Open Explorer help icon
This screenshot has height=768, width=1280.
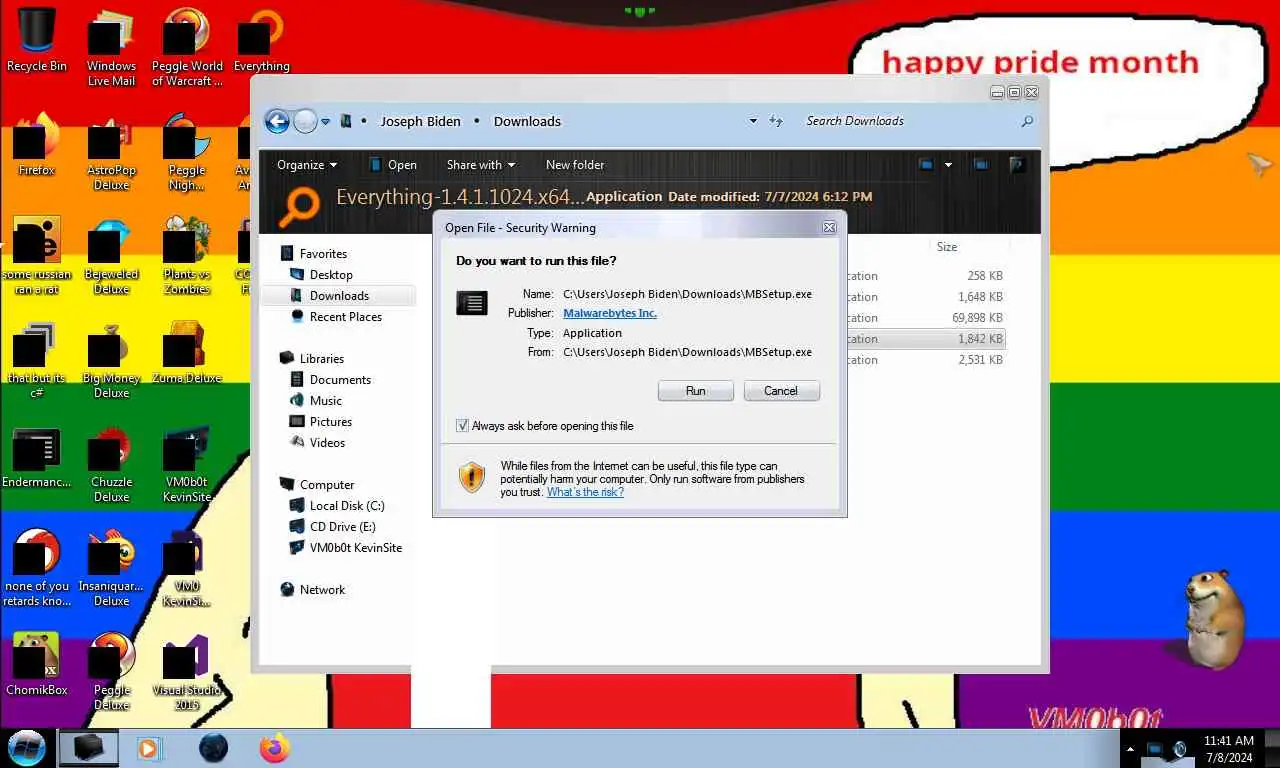pos(1017,165)
